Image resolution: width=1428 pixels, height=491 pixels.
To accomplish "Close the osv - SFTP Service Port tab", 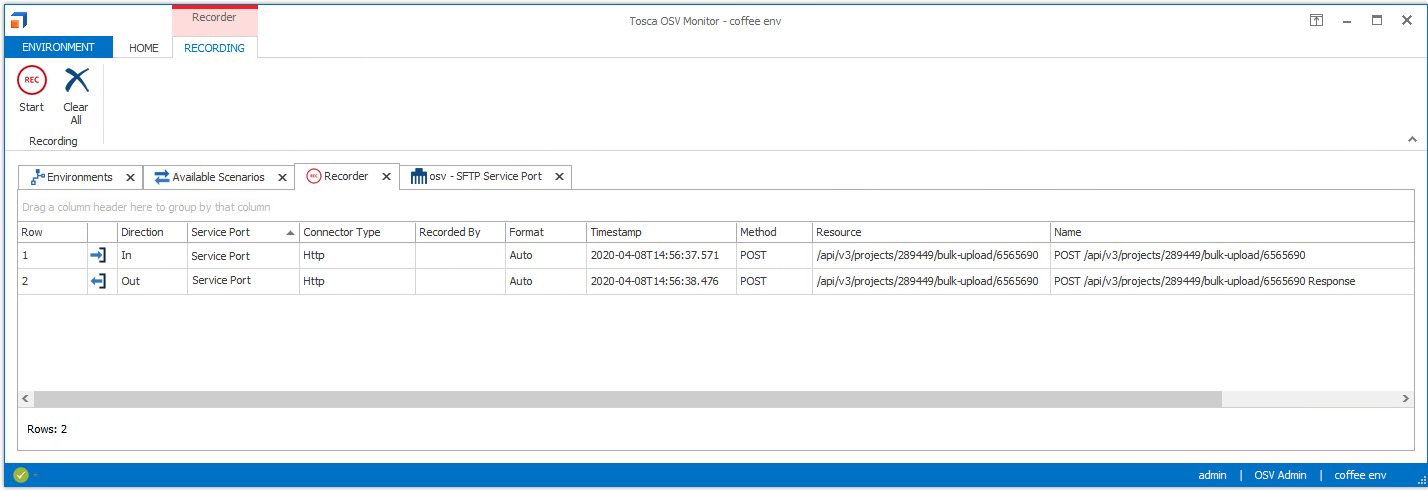I will (x=559, y=177).
